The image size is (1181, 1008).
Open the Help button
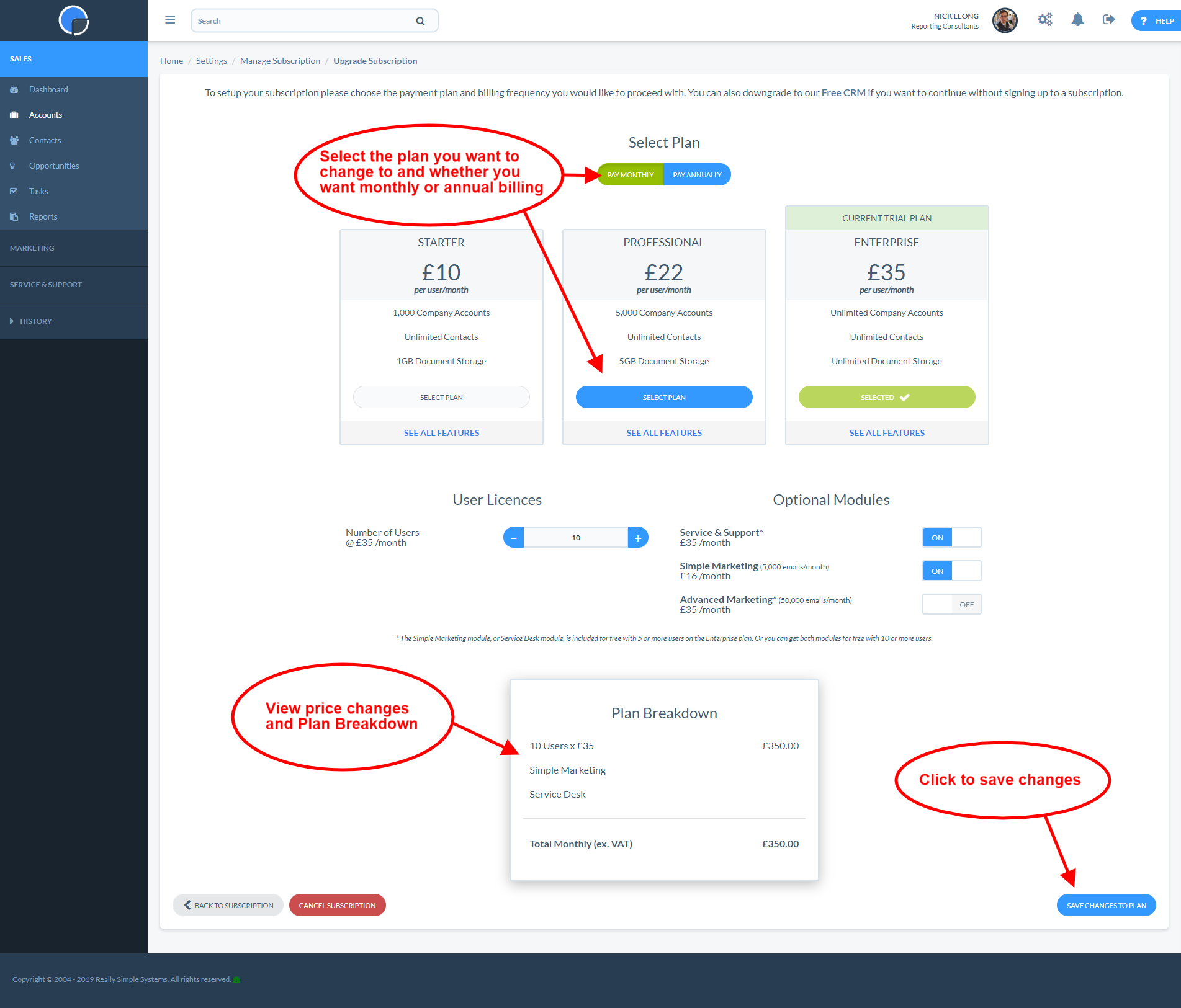(1157, 20)
